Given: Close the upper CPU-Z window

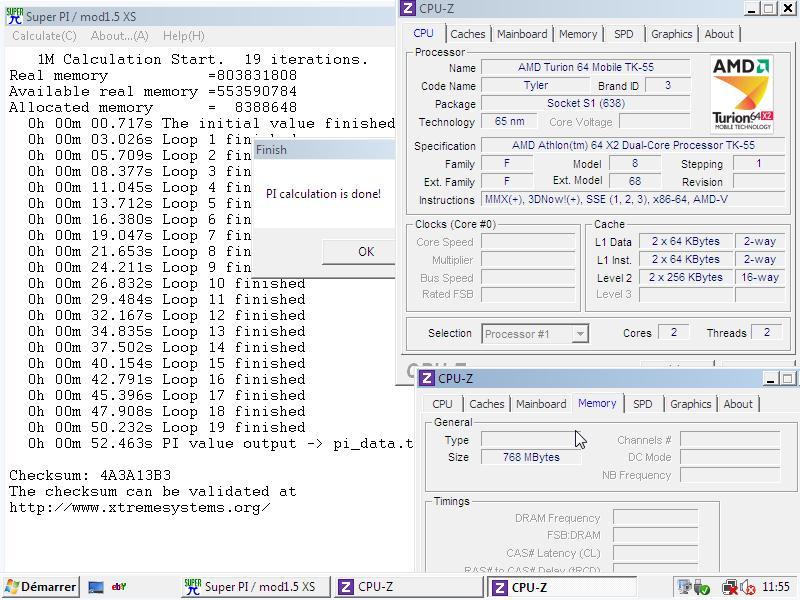Looking at the screenshot, I should pyautogui.click(x=788, y=9).
